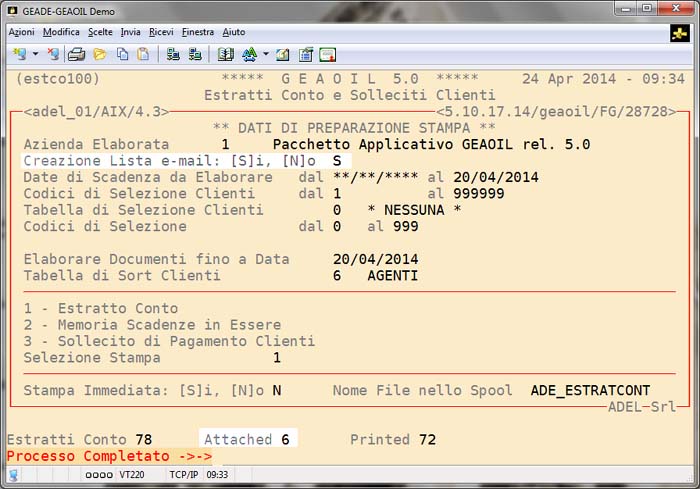Click the copy icon in toolbar
700x489 pixels.
coord(122,54)
